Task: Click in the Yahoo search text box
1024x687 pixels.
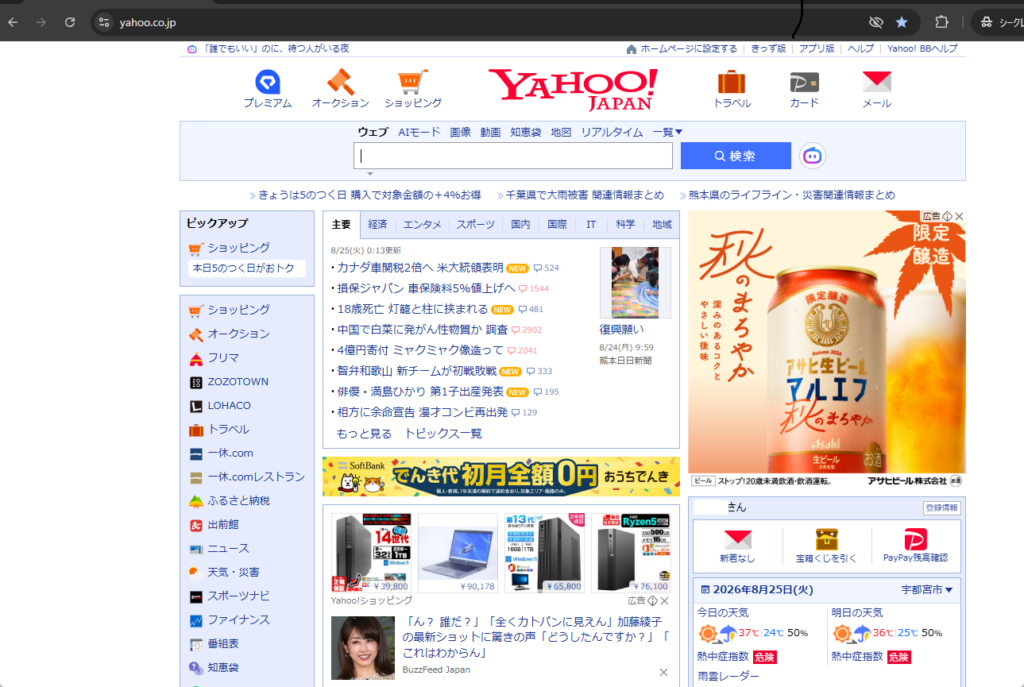Action: [513, 156]
